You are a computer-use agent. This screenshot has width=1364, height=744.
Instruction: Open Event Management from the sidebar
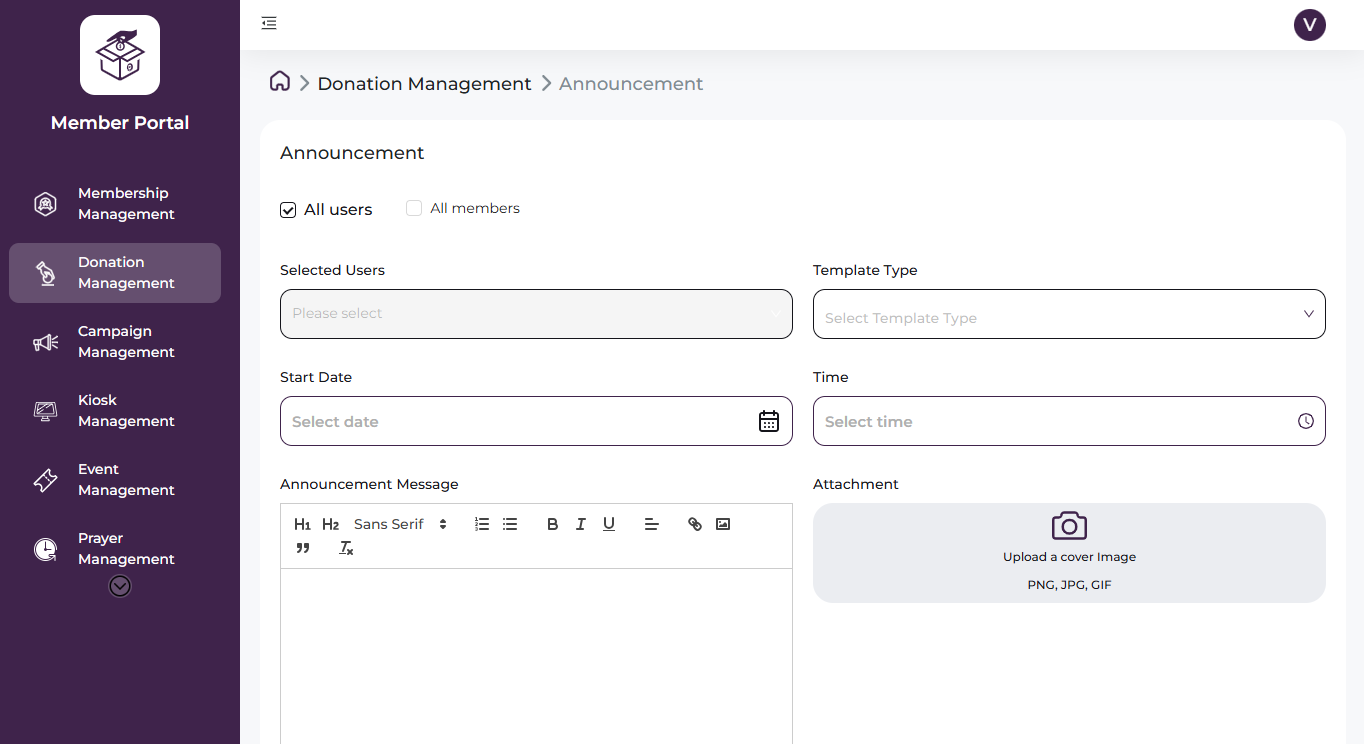point(114,479)
